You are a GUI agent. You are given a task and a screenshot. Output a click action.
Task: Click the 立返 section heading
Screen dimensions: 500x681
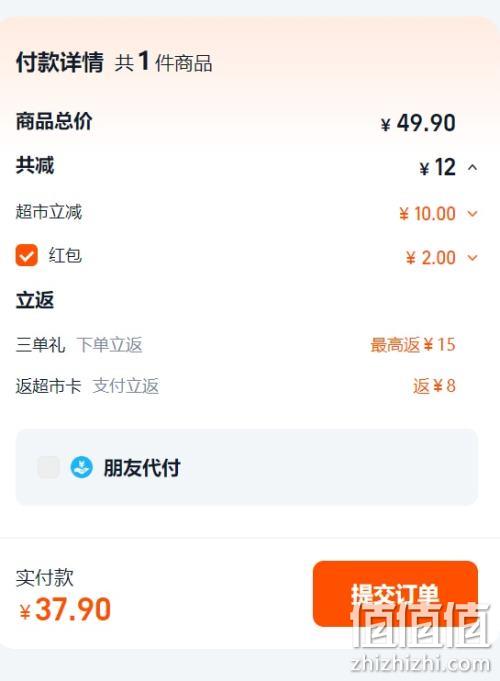point(35,300)
